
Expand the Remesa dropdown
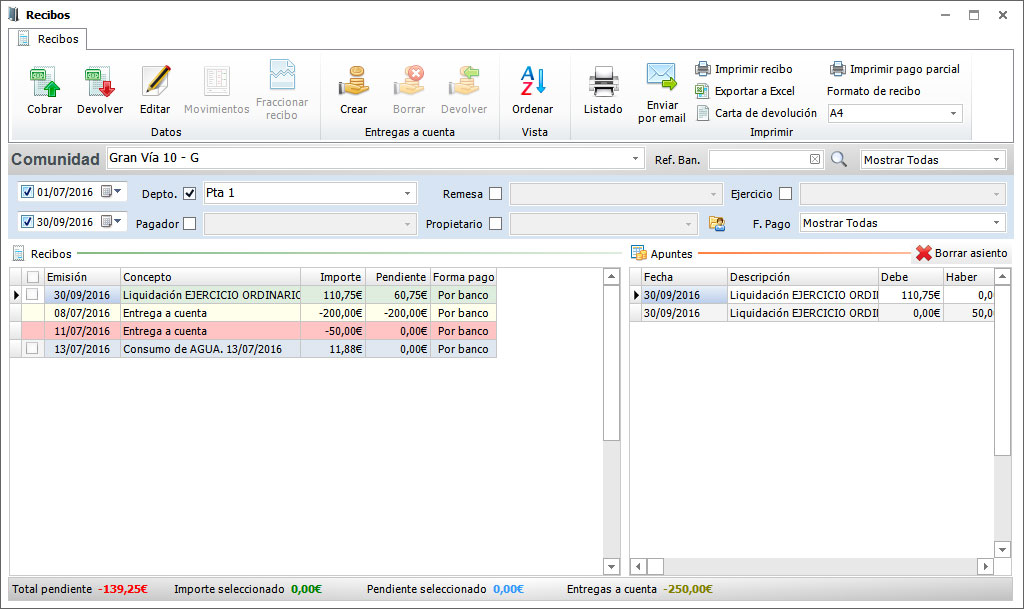[x=713, y=194]
